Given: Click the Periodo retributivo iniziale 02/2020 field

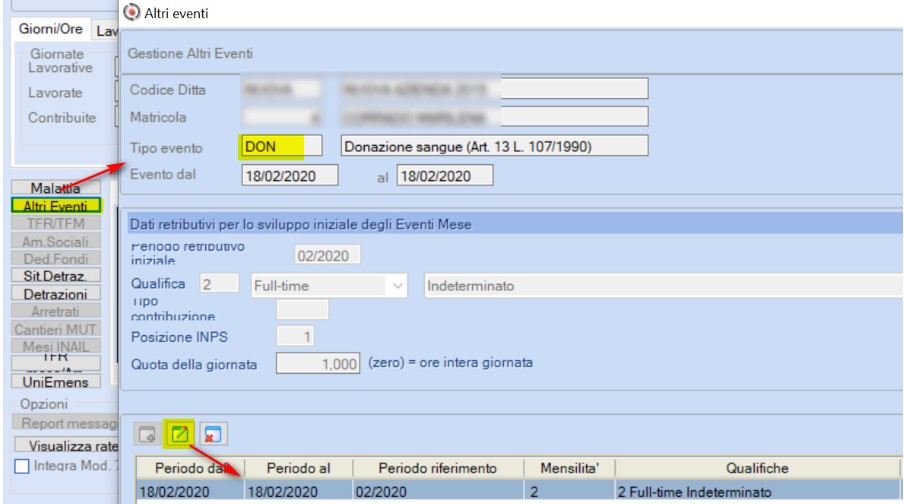Looking at the screenshot, I should click(x=327, y=255).
